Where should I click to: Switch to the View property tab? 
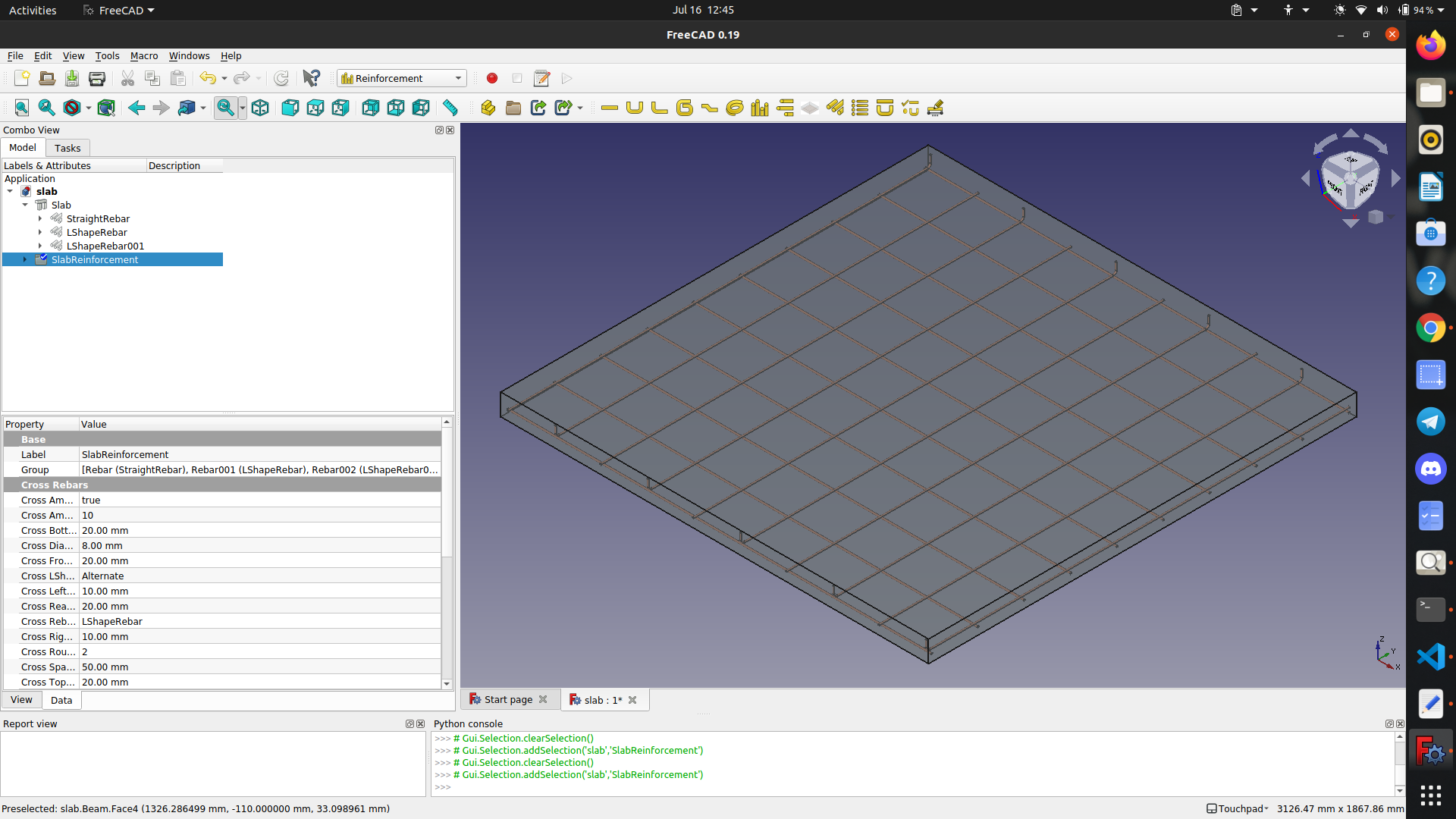[x=21, y=700]
